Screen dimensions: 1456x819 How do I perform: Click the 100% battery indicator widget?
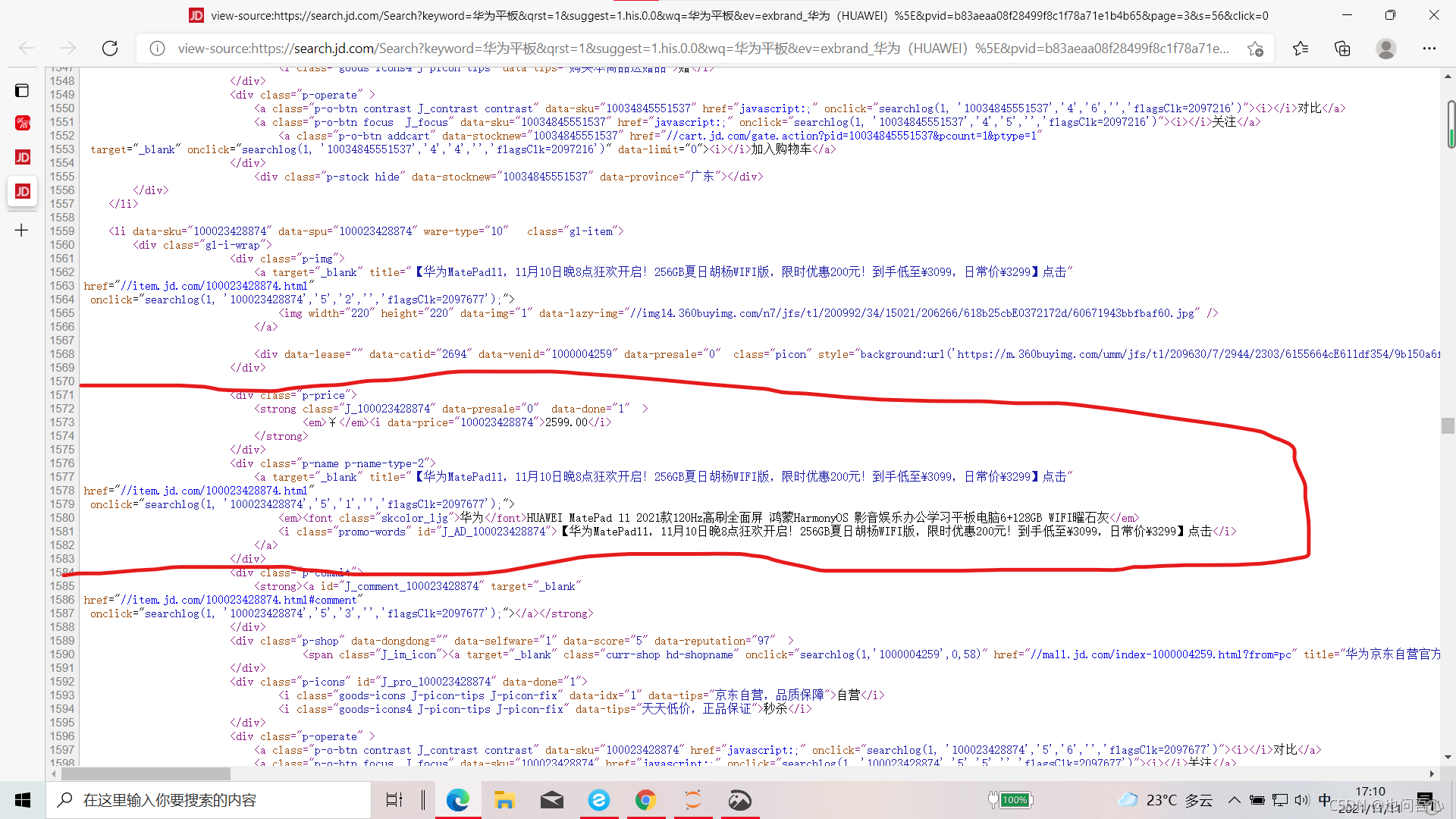point(1012,800)
